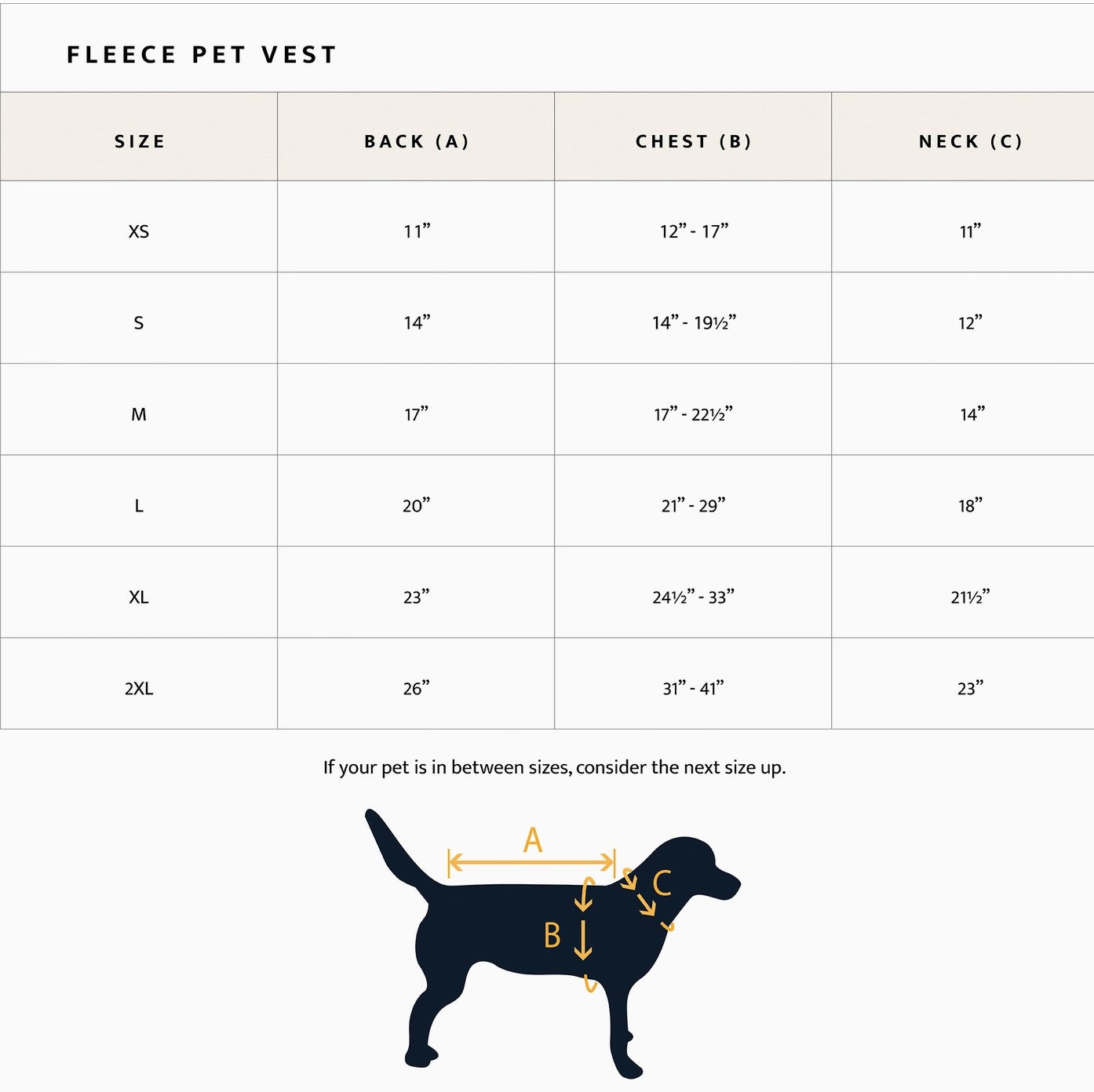Image resolution: width=1094 pixels, height=1092 pixels.
Task: Click the SIZE column header
Action: (x=140, y=141)
